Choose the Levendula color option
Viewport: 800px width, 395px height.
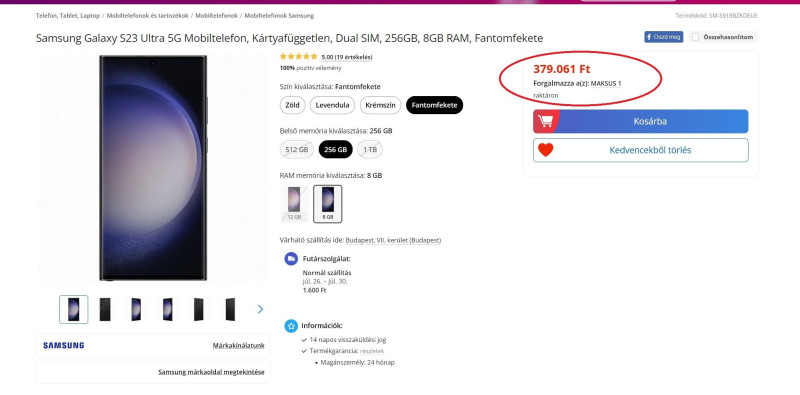[x=332, y=105]
